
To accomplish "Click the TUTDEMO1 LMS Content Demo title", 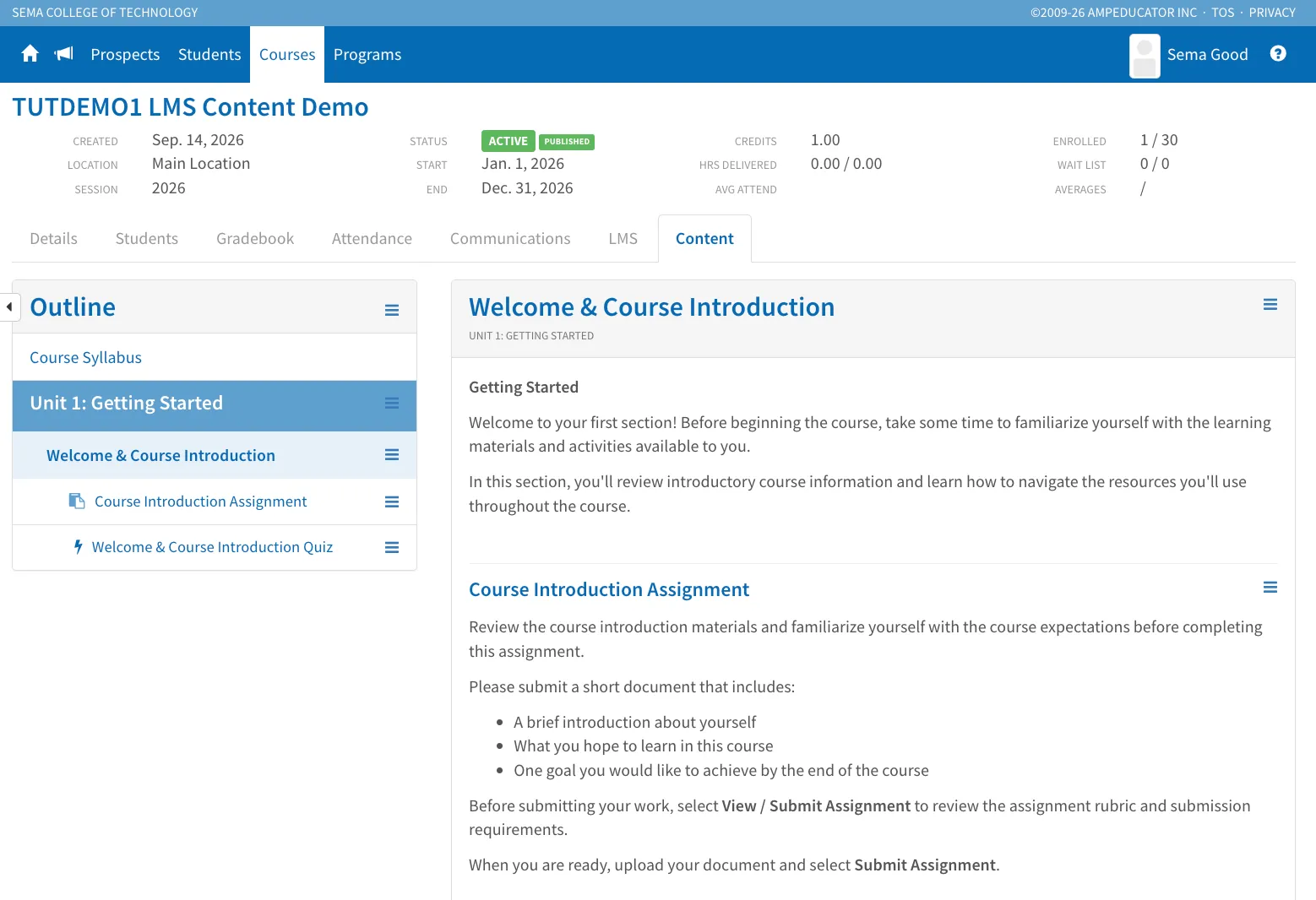I will coord(190,107).
